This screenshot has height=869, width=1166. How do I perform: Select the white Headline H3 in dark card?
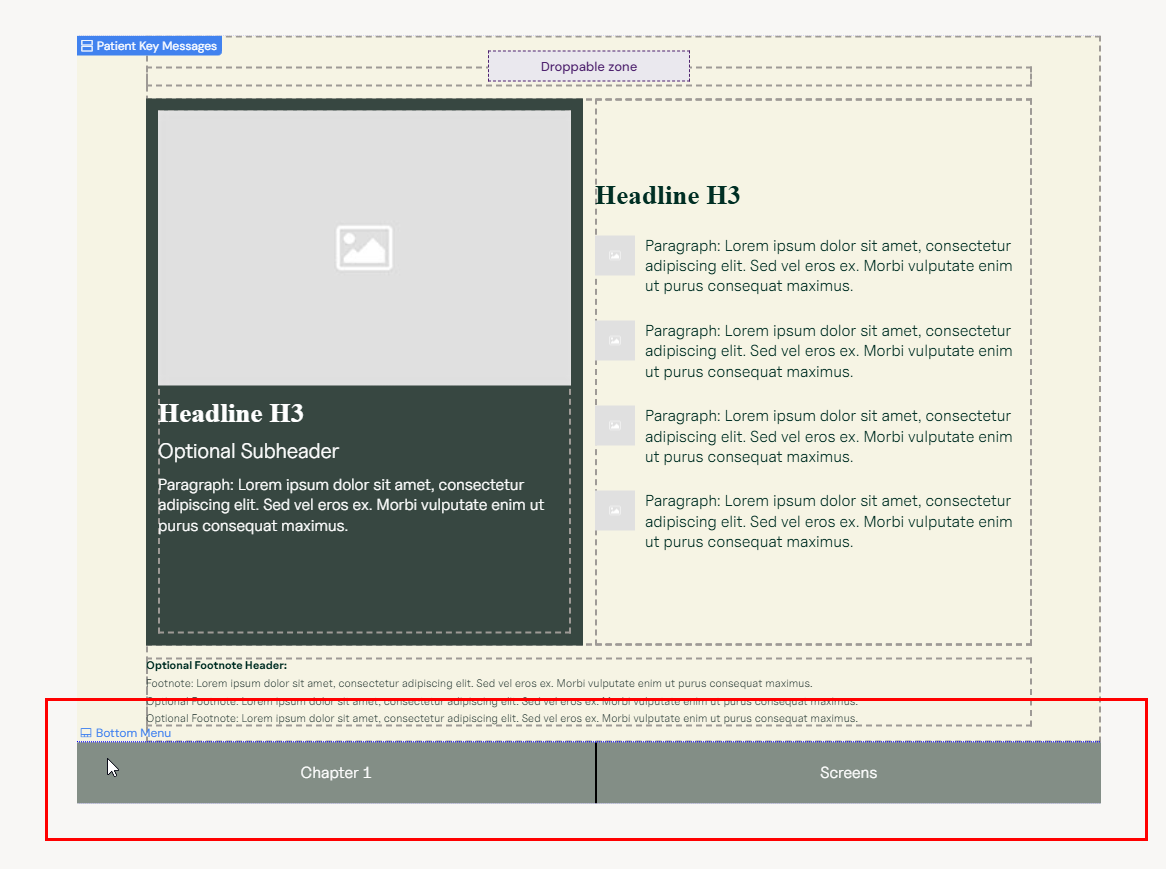click(231, 414)
